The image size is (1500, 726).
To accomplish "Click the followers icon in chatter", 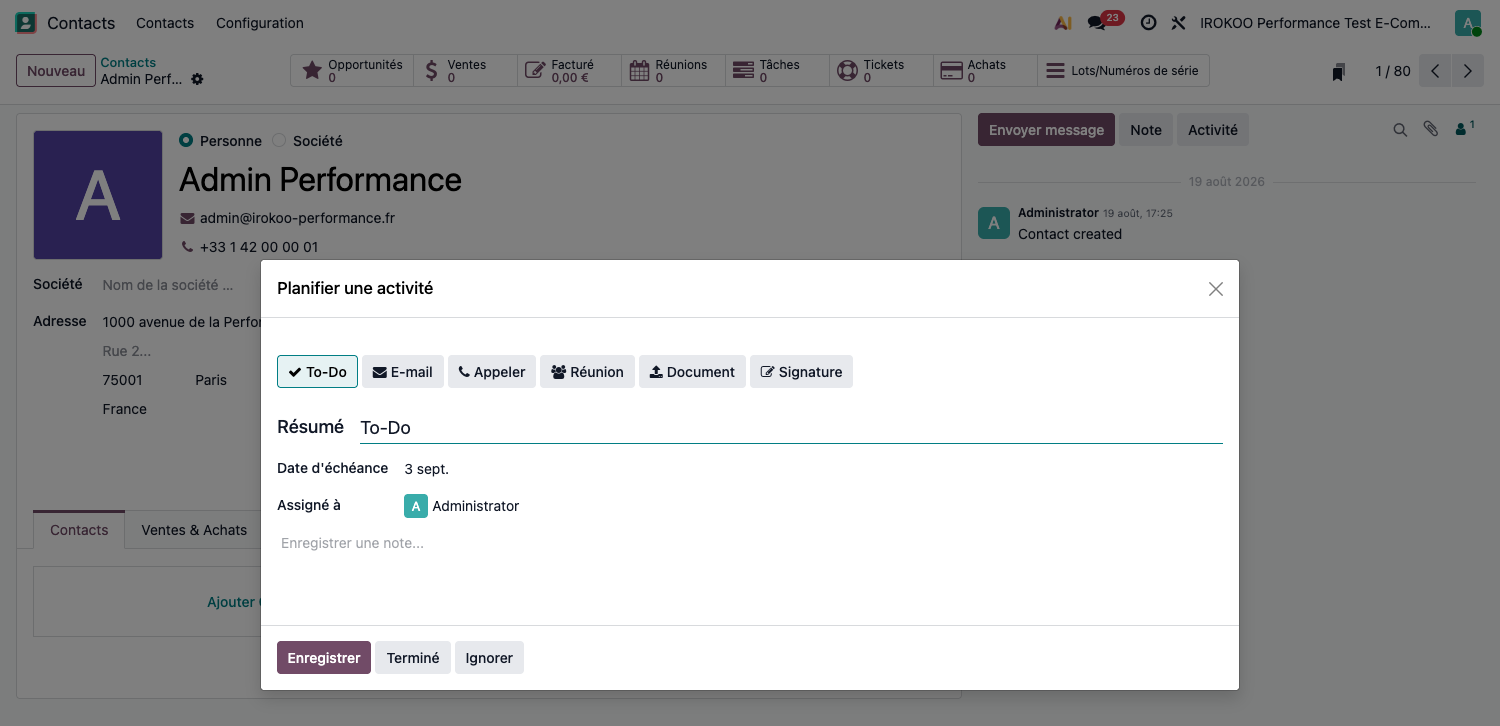I will 1464,128.
